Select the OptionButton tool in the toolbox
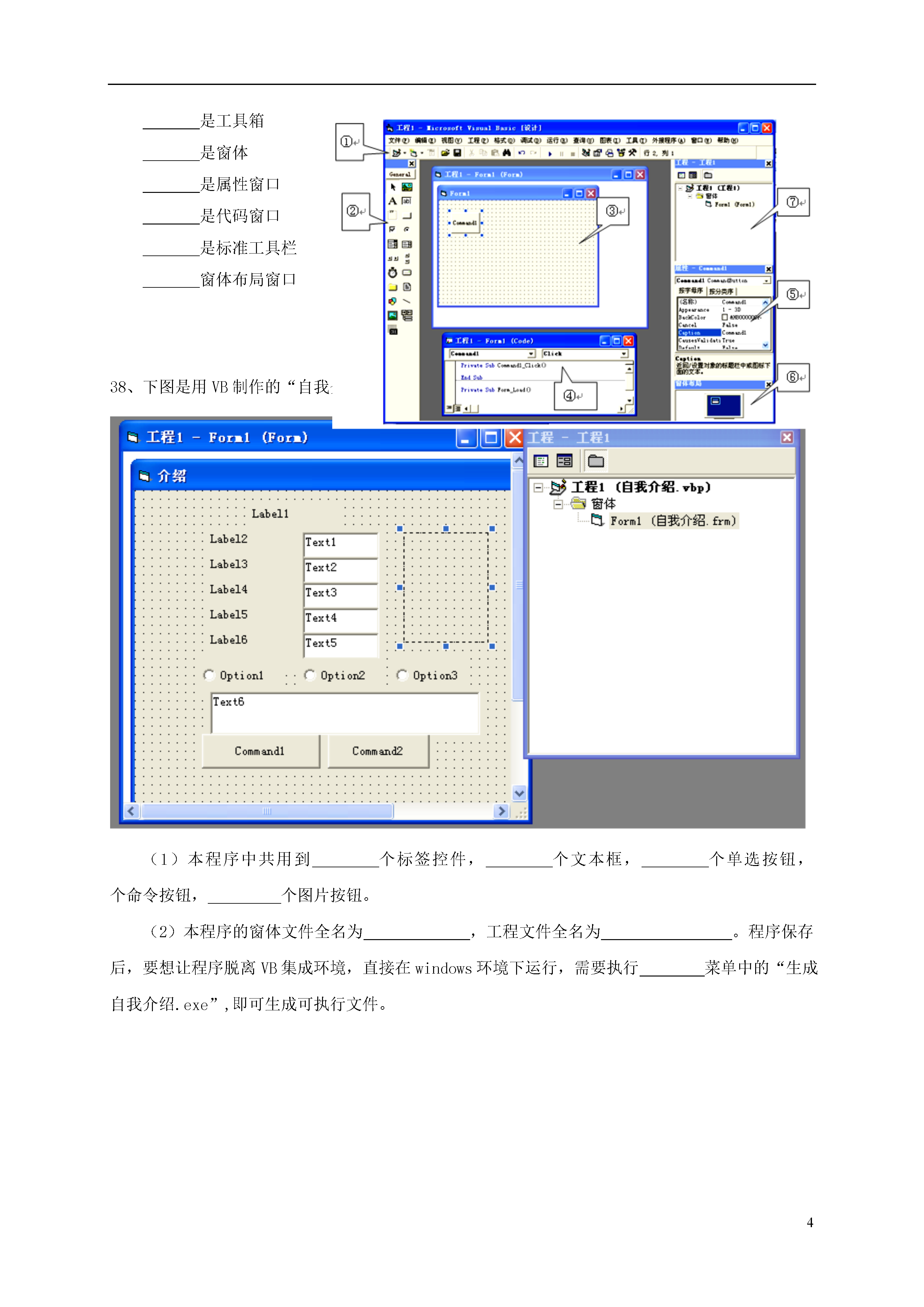 pos(407,229)
